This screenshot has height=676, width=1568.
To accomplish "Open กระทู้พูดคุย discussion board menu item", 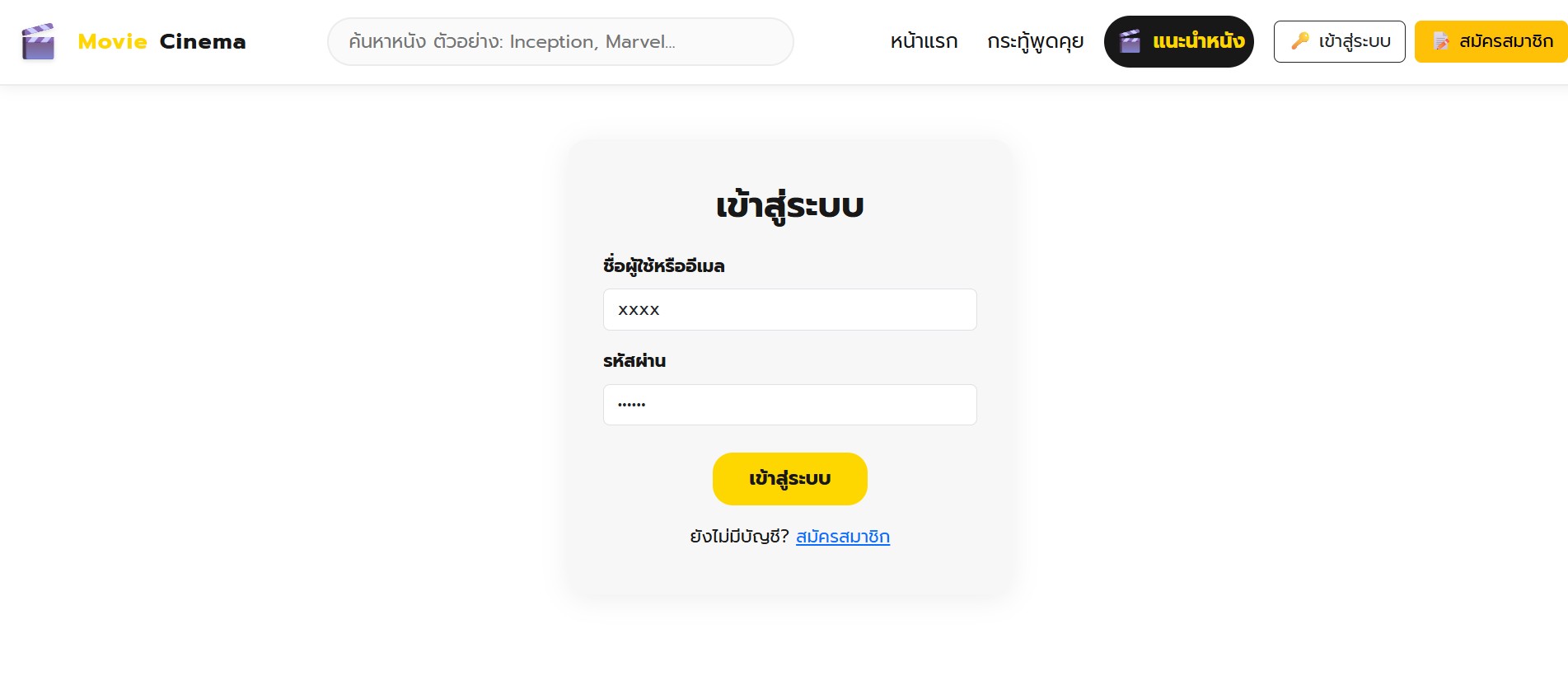I will pyautogui.click(x=1035, y=42).
